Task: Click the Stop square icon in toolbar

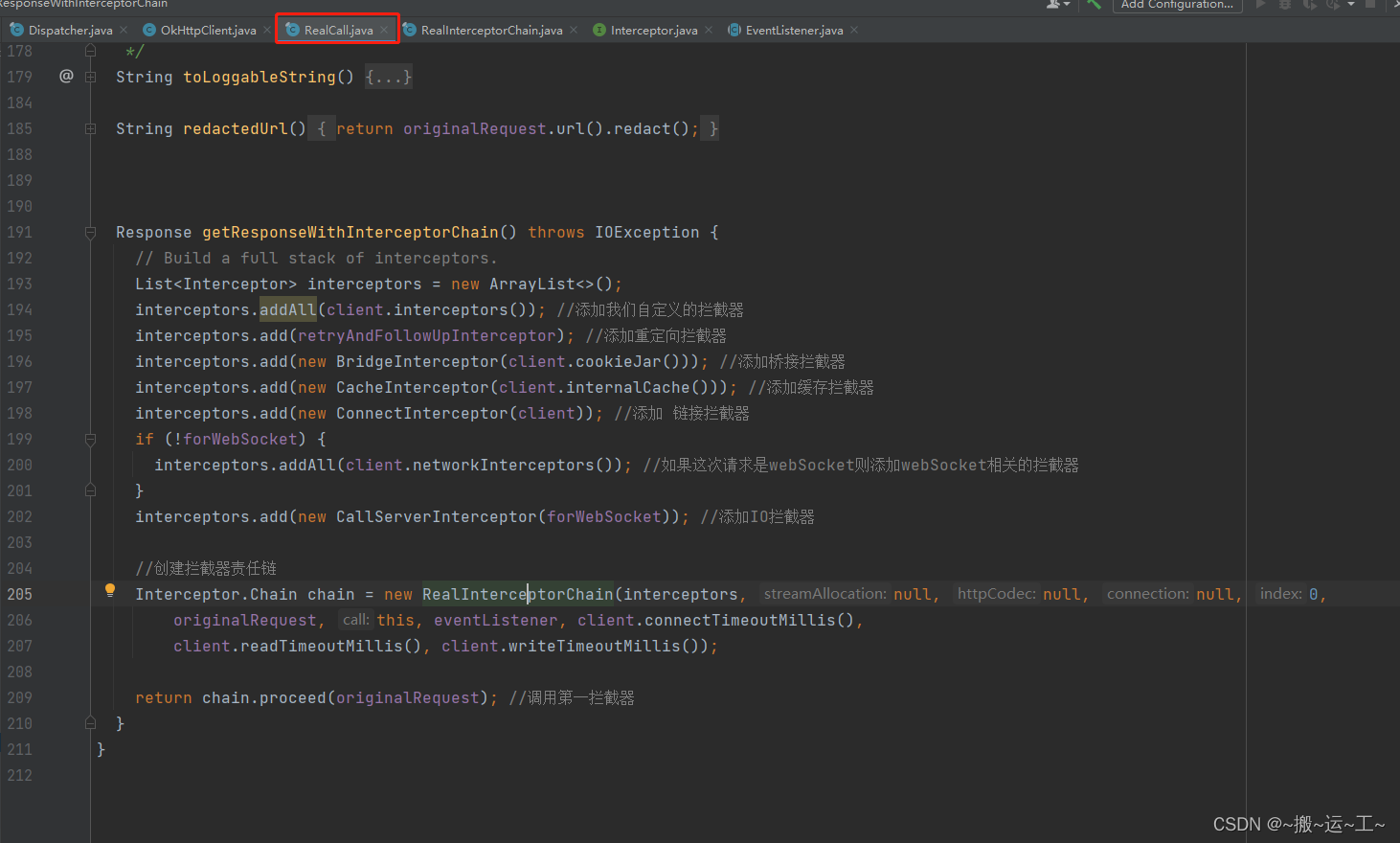Action: point(1370,4)
